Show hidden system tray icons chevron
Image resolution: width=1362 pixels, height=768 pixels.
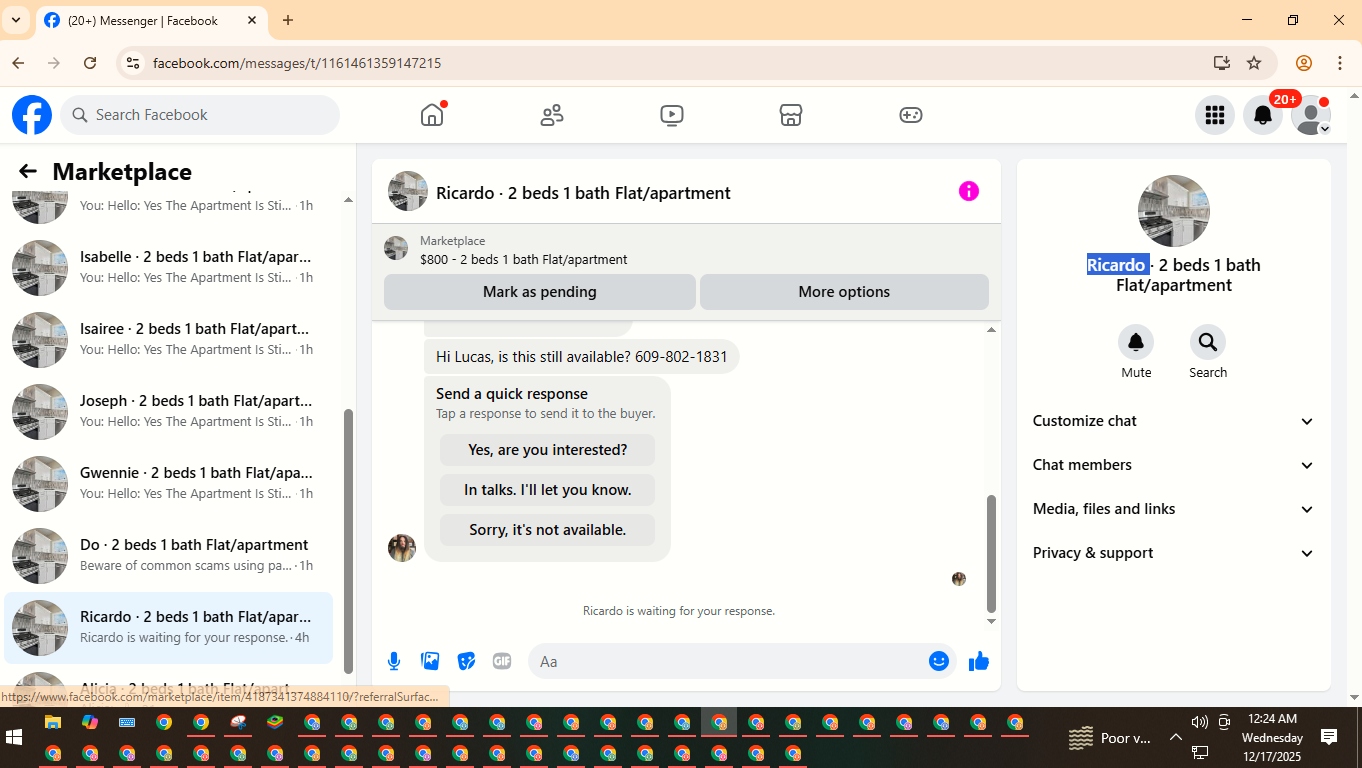1176,738
